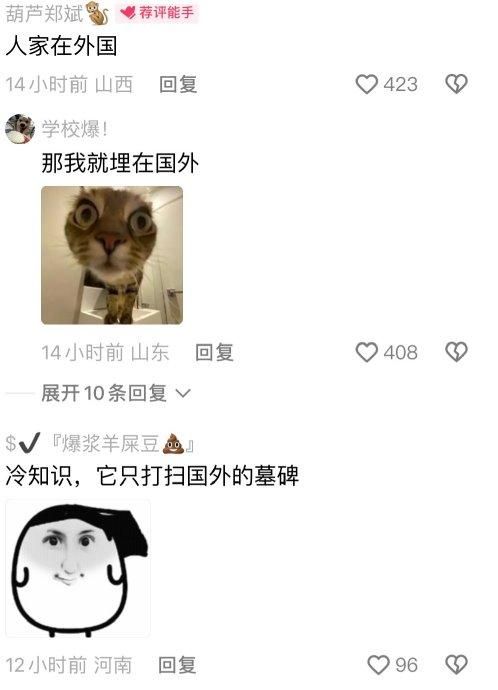Reply to 学校爆! comment from 山东
This screenshot has width=498, height=690.
click(x=214, y=352)
